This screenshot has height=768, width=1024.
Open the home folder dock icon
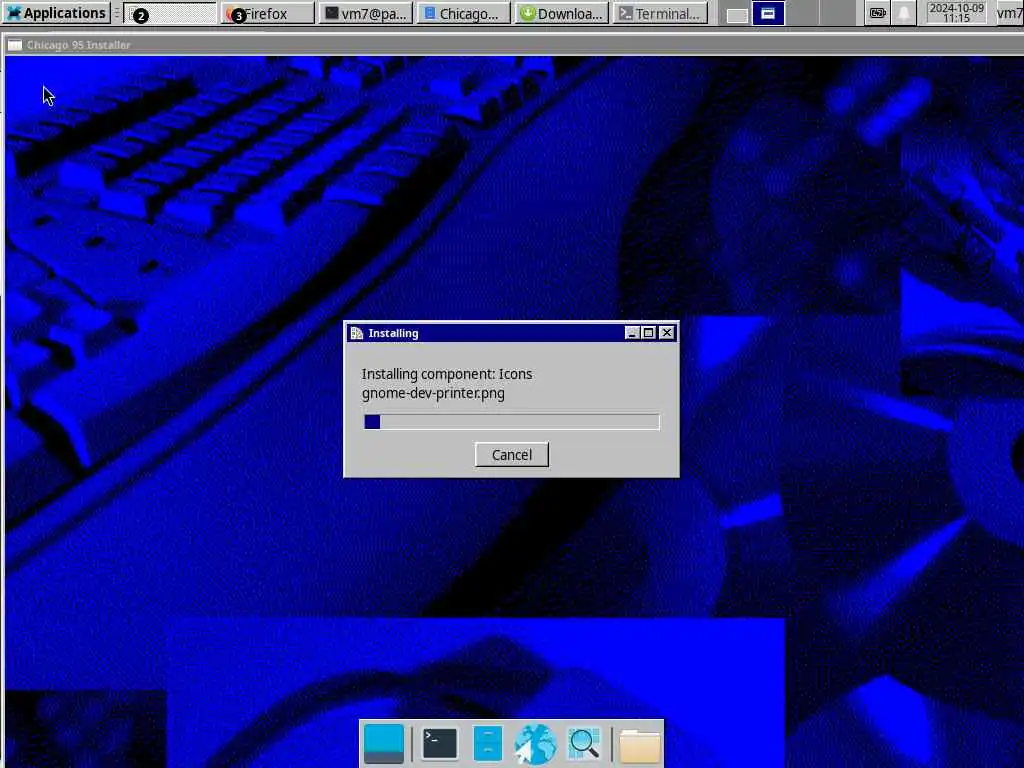[639, 745]
